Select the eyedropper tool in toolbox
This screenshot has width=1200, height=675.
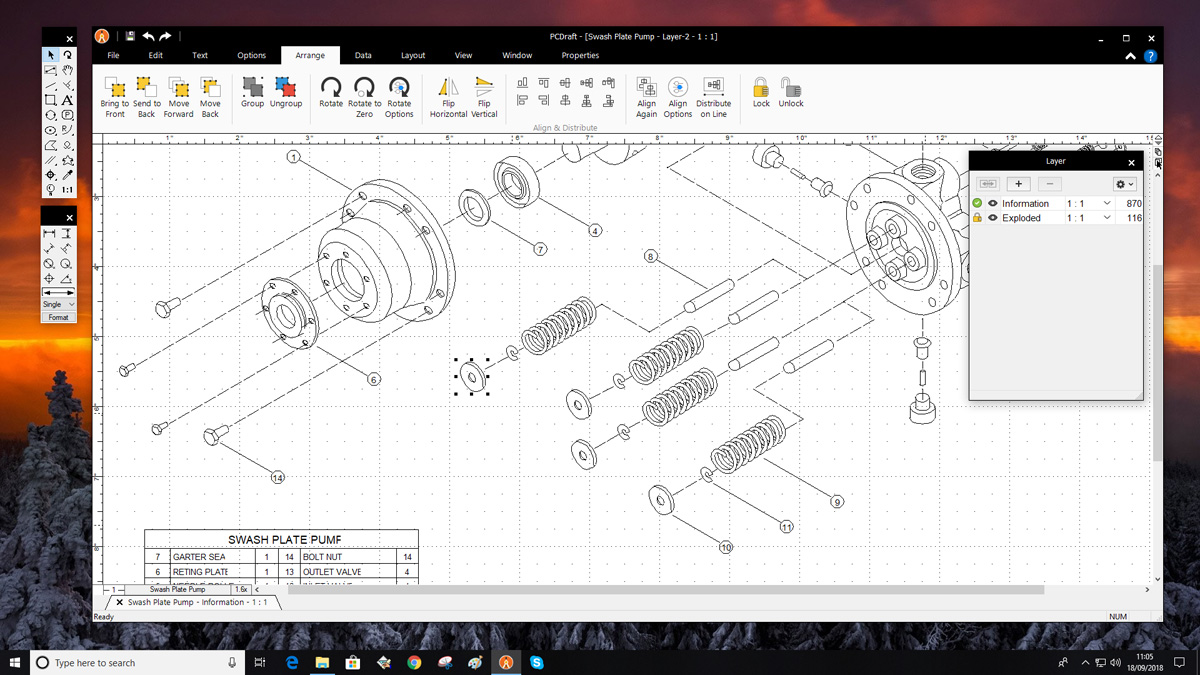point(67,175)
